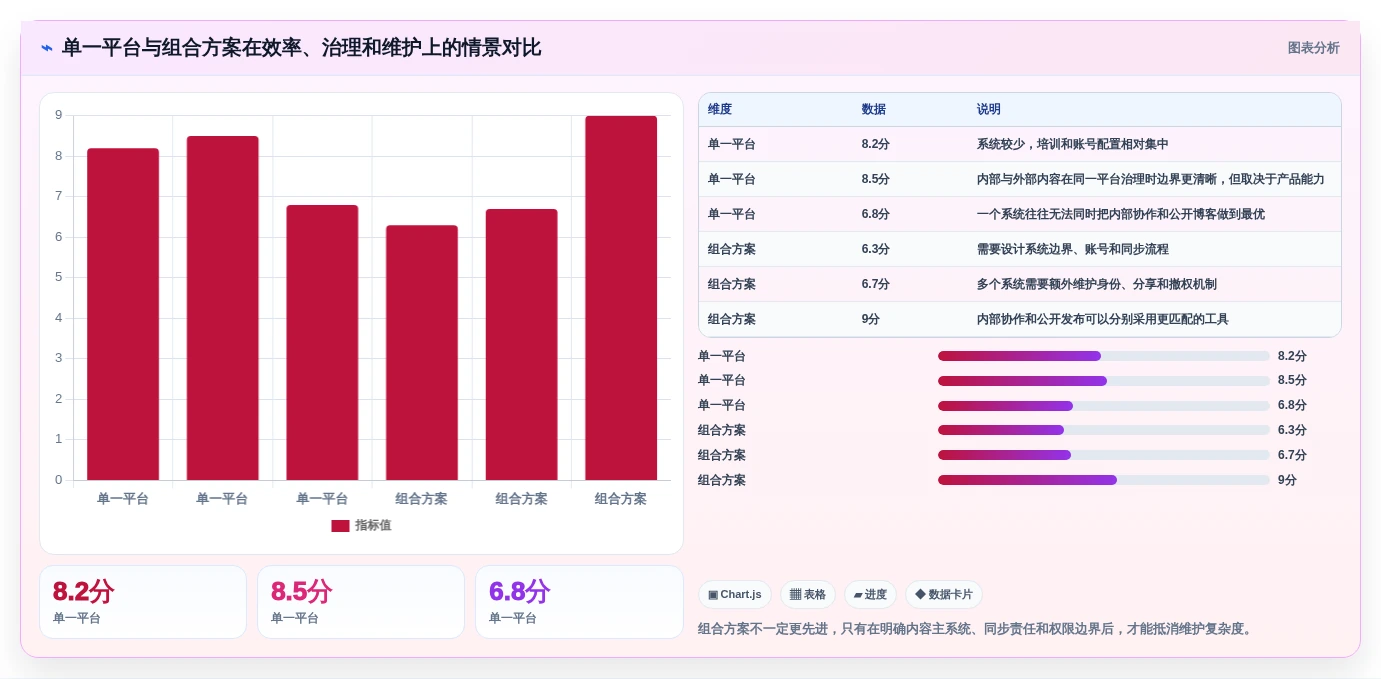This screenshot has height=679, width=1381.
Task: Click the chart title 单一平台与组合方案
Action: tap(301, 48)
